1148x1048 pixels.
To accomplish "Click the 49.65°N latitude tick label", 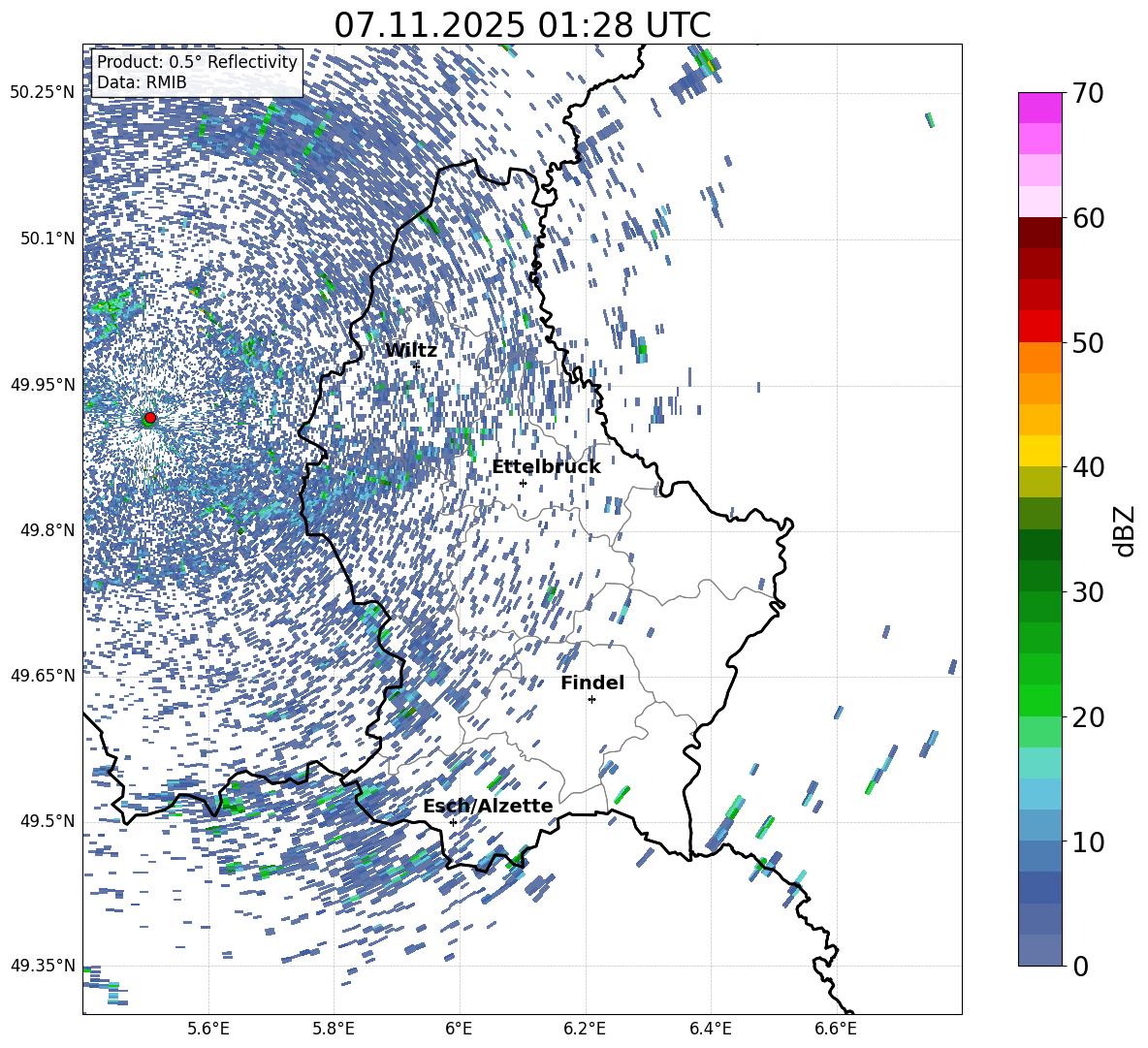I will (44, 676).
